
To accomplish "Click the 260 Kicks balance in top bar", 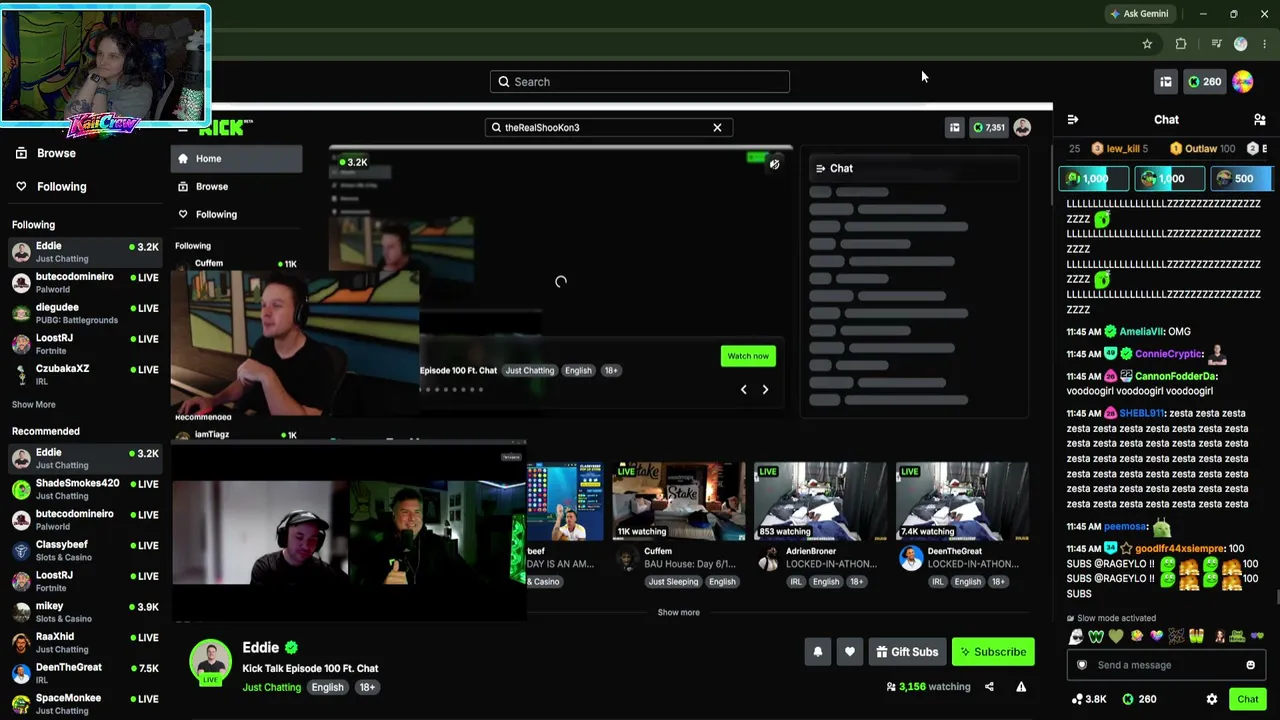I will 1205,82.
